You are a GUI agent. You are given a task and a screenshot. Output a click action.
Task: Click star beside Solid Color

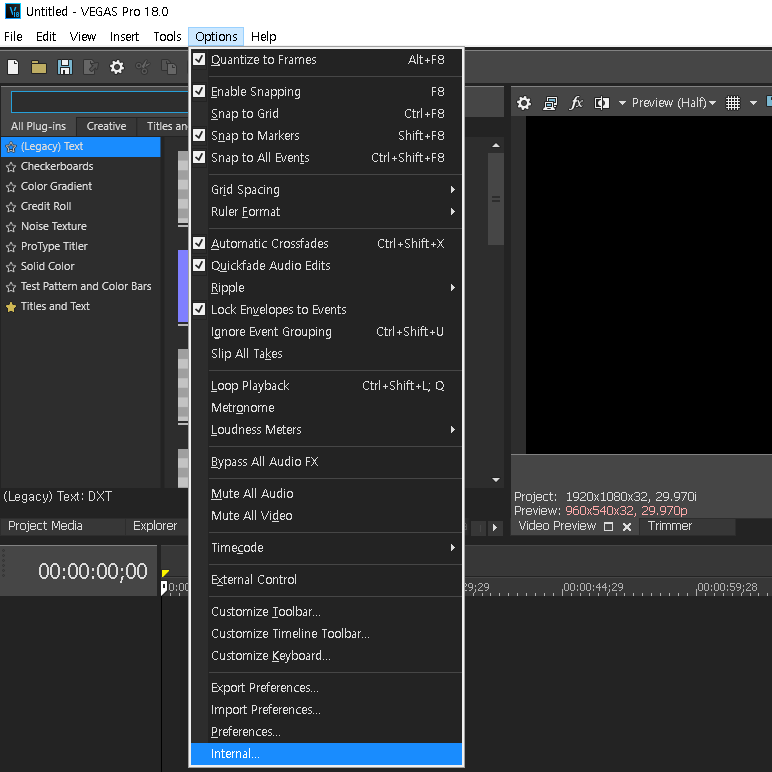pyautogui.click(x=11, y=267)
